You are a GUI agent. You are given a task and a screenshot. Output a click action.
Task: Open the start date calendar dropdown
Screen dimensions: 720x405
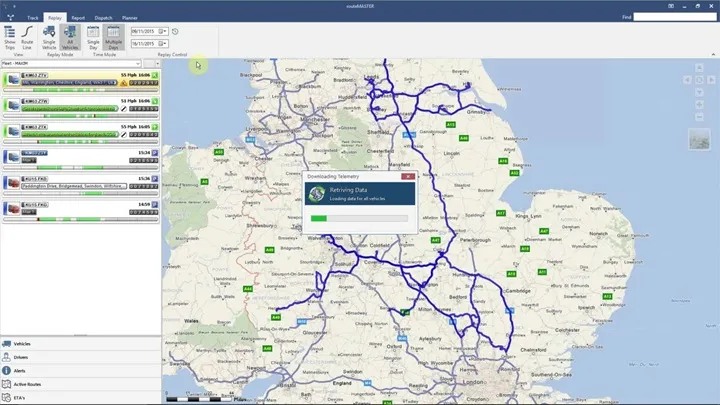tap(162, 31)
